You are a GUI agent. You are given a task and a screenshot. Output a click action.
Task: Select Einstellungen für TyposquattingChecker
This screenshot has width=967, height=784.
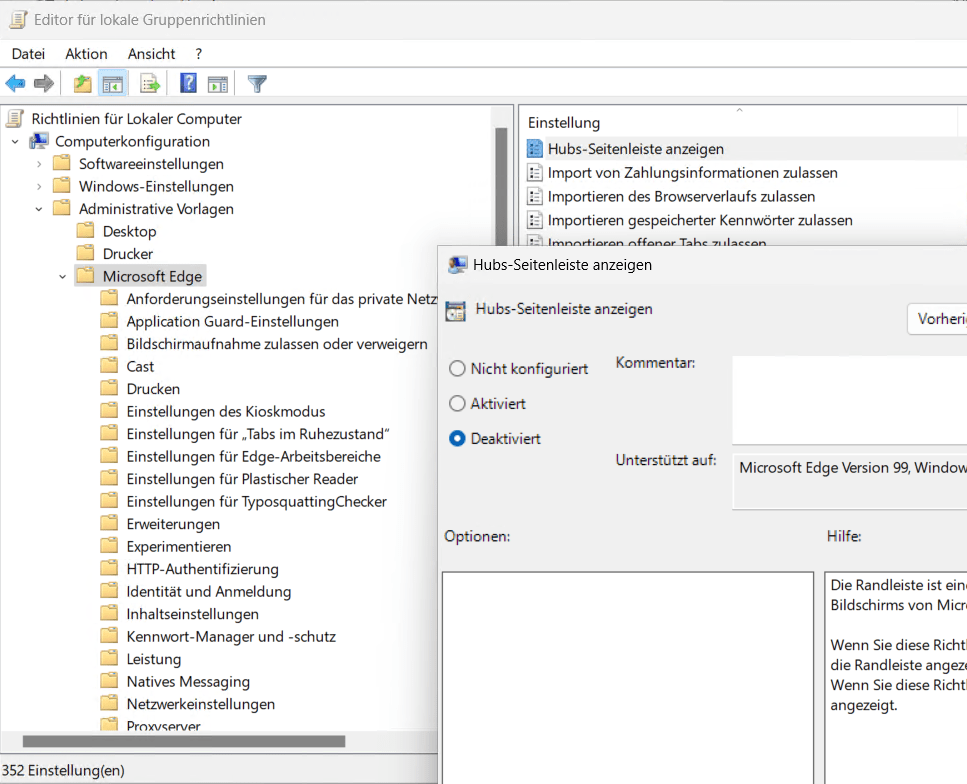pyautogui.click(x=257, y=501)
